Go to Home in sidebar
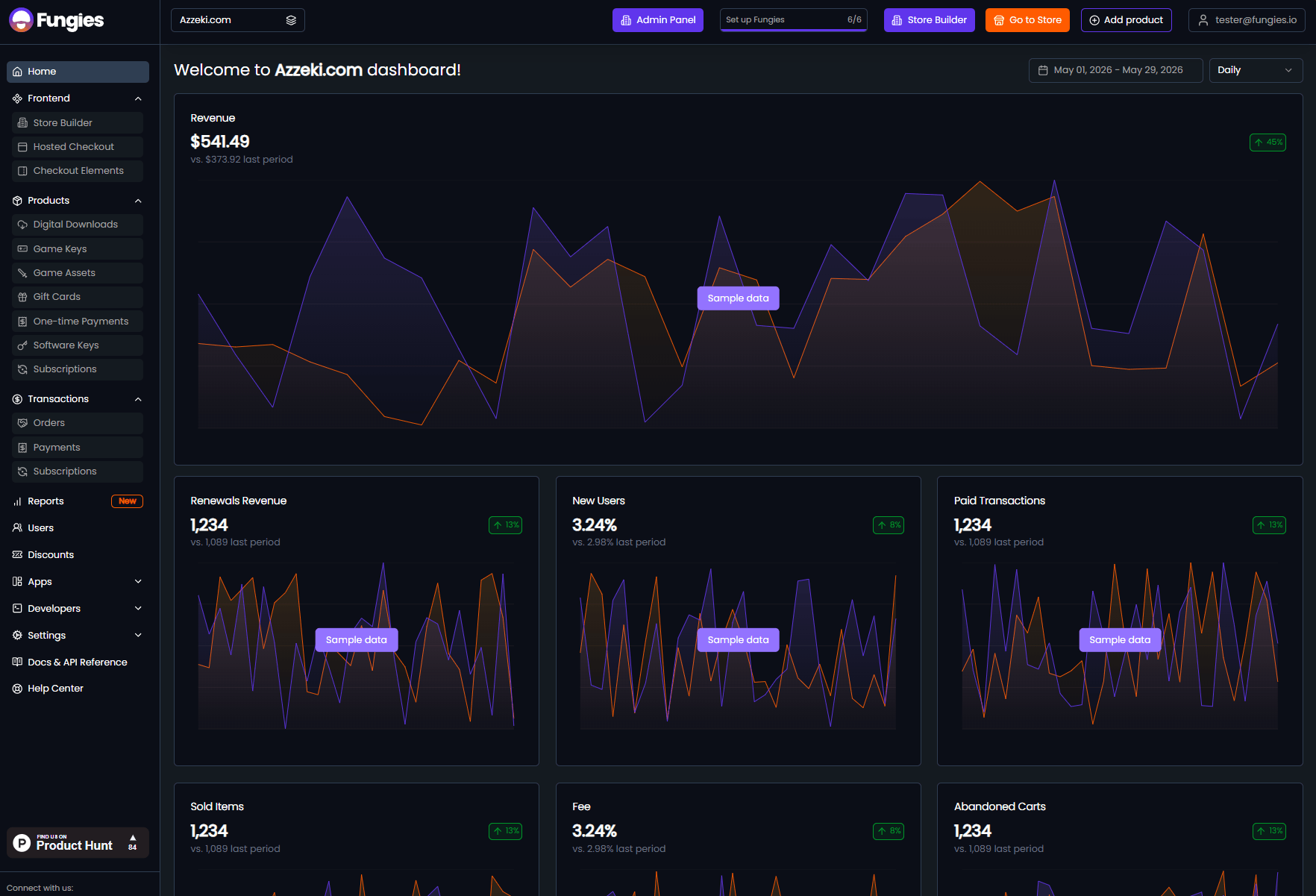Viewport: 1316px width, 896px height. click(78, 72)
